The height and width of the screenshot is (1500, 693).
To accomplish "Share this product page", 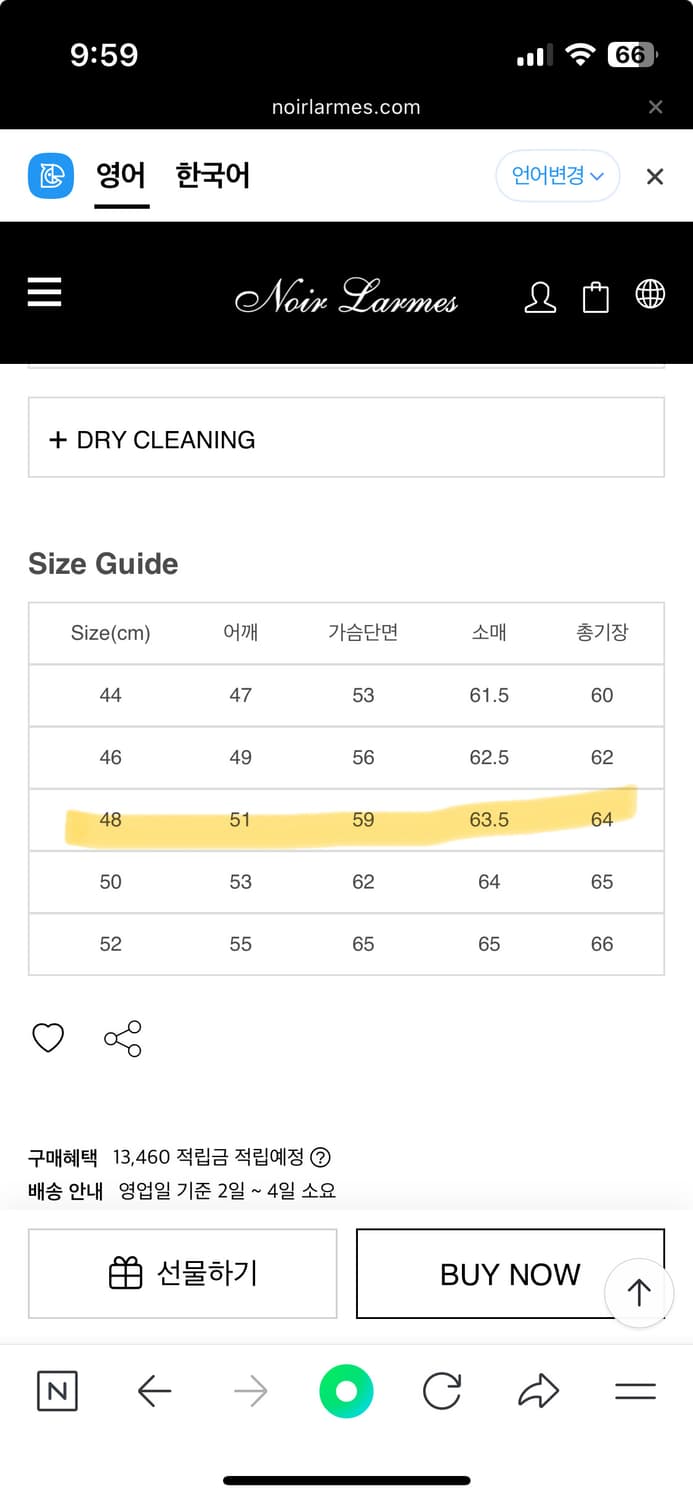I will point(123,1038).
